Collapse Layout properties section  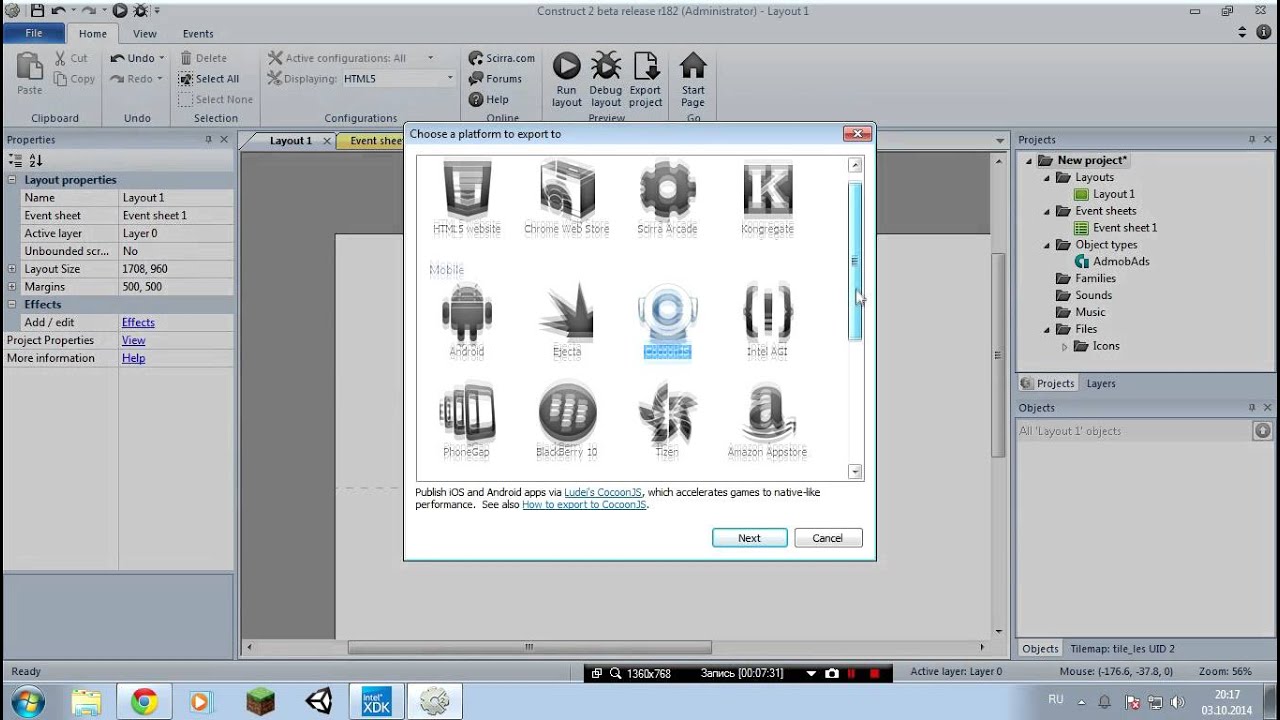(x=12, y=180)
